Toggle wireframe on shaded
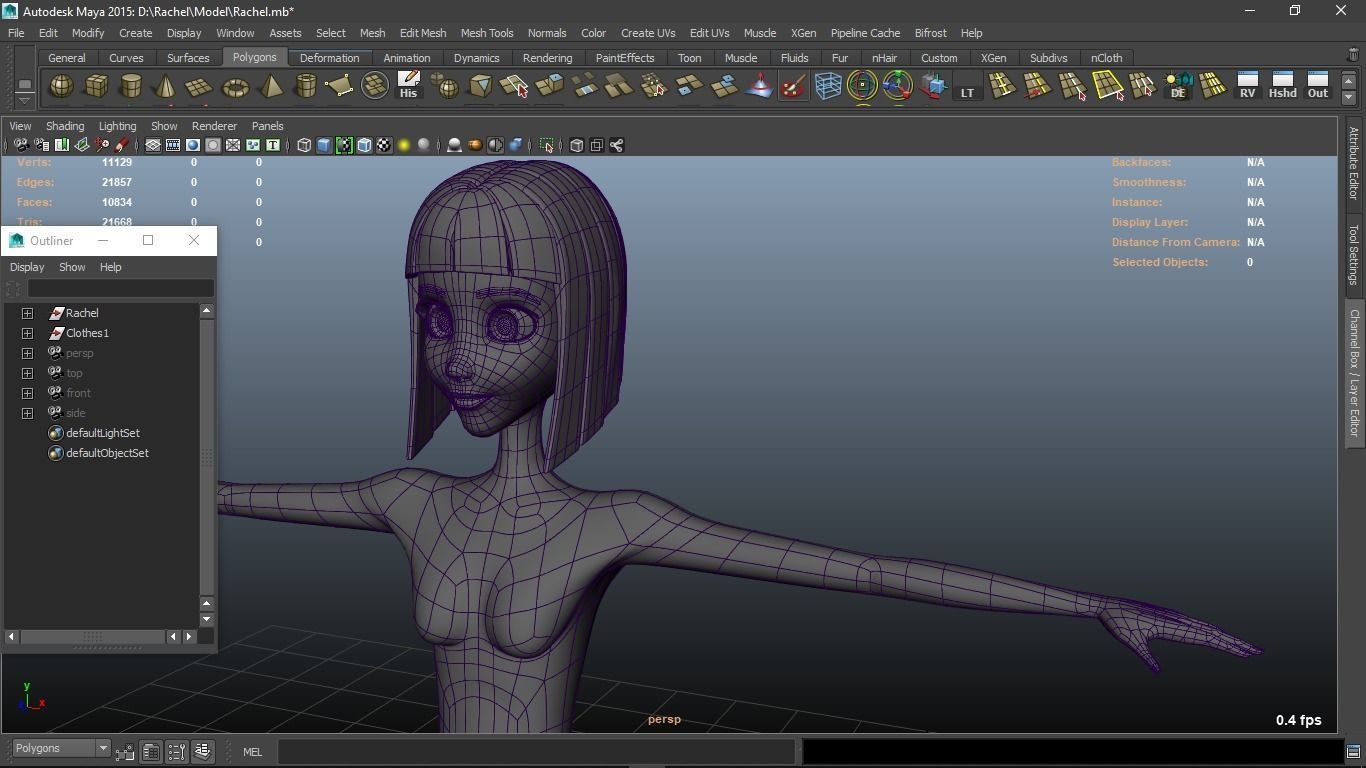 pos(364,146)
